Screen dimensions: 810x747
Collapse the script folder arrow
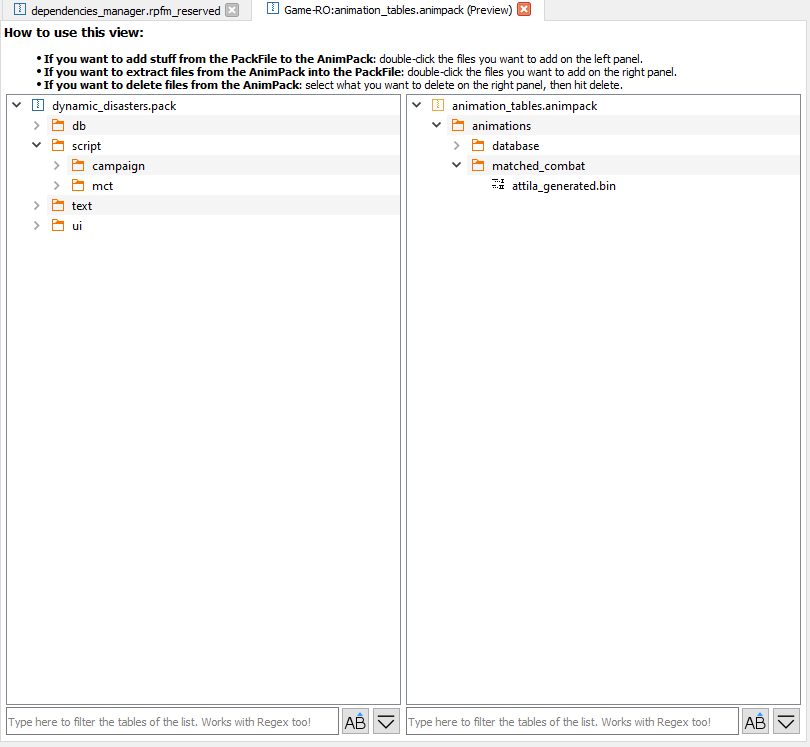37,146
